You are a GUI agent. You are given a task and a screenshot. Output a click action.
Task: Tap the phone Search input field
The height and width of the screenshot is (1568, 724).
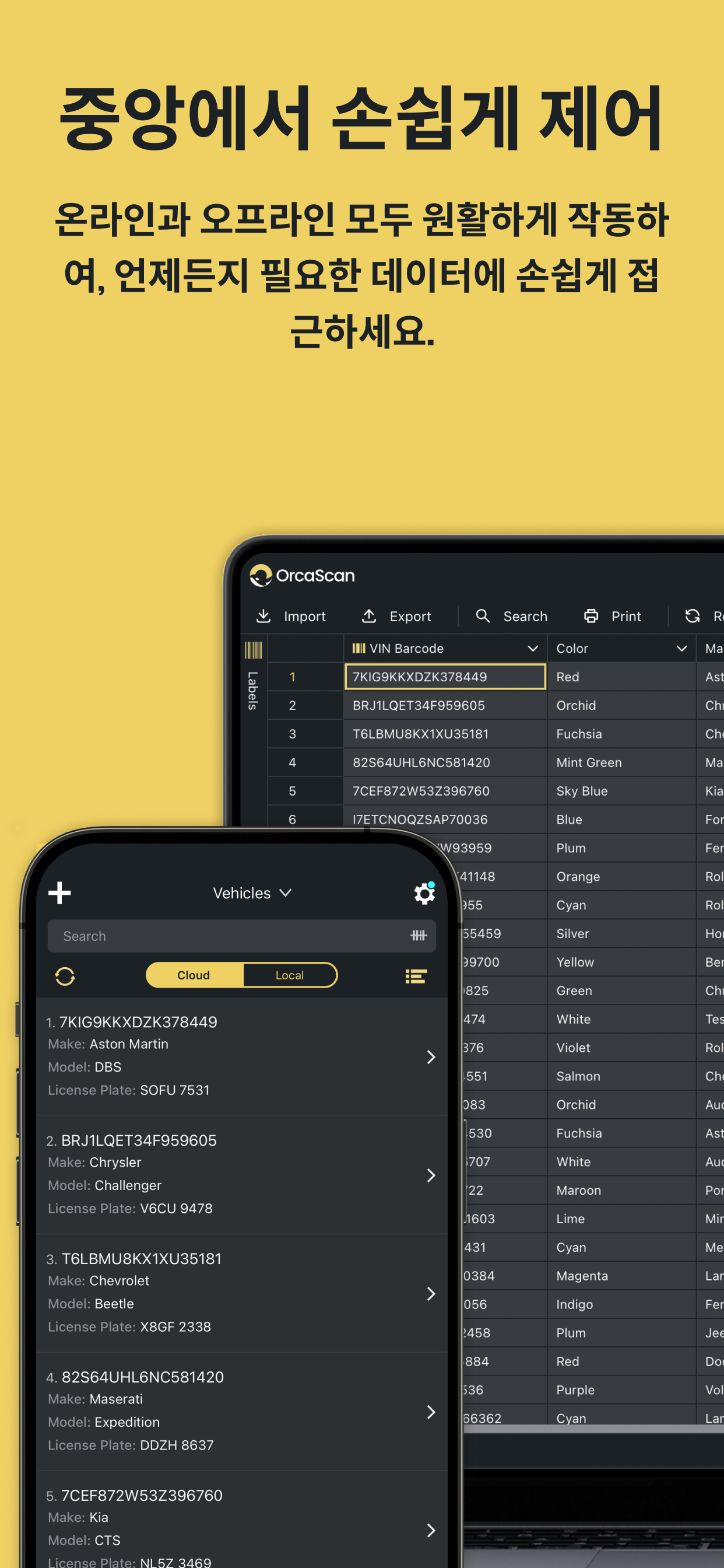pyautogui.click(x=241, y=936)
